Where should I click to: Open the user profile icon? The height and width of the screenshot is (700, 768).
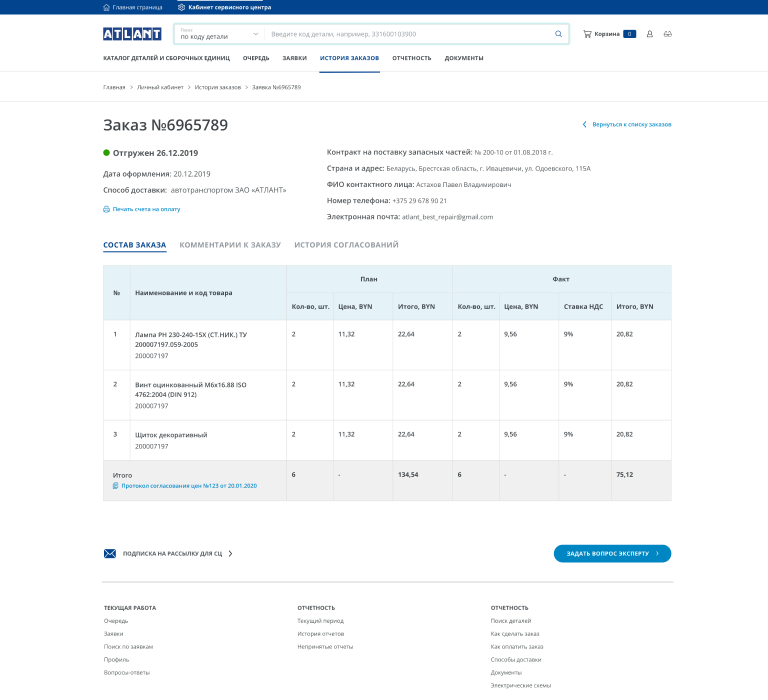(x=650, y=34)
